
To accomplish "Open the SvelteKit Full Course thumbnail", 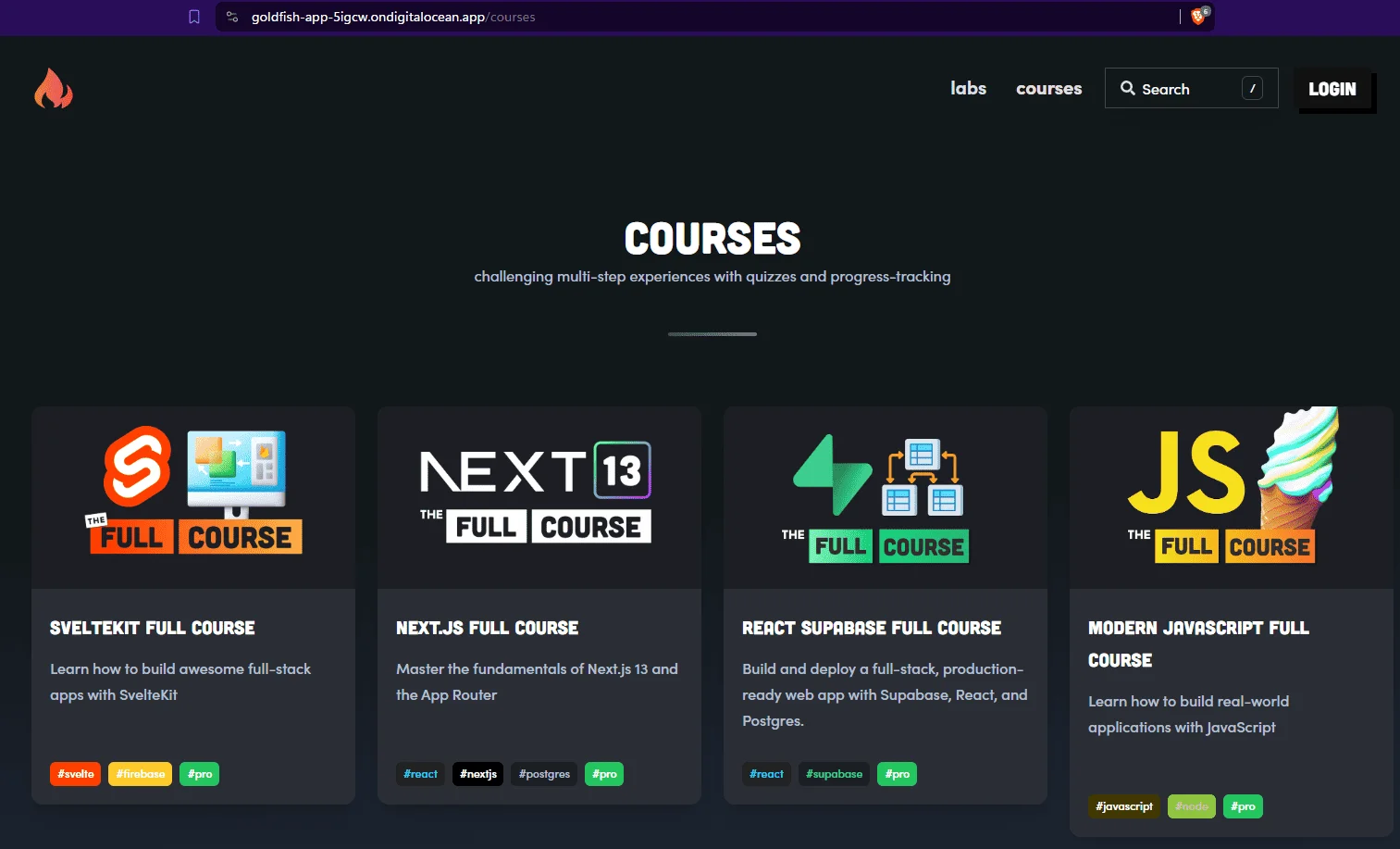I will pyautogui.click(x=193, y=497).
